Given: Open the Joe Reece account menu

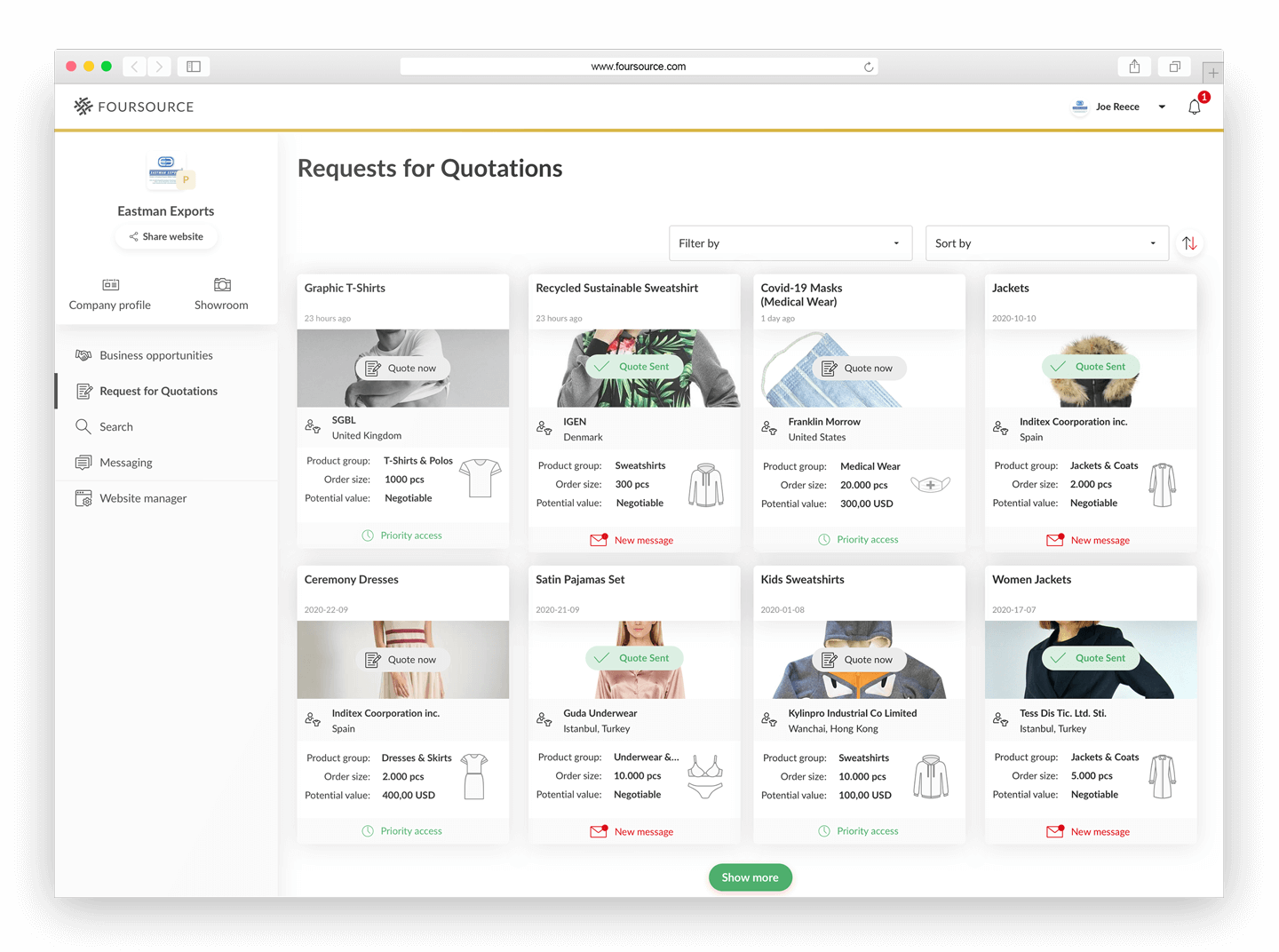Looking at the screenshot, I should coord(1120,107).
